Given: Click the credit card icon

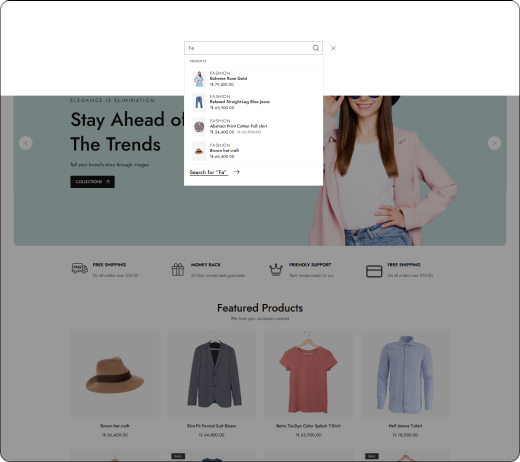Looking at the screenshot, I should click(x=374, y=271).
